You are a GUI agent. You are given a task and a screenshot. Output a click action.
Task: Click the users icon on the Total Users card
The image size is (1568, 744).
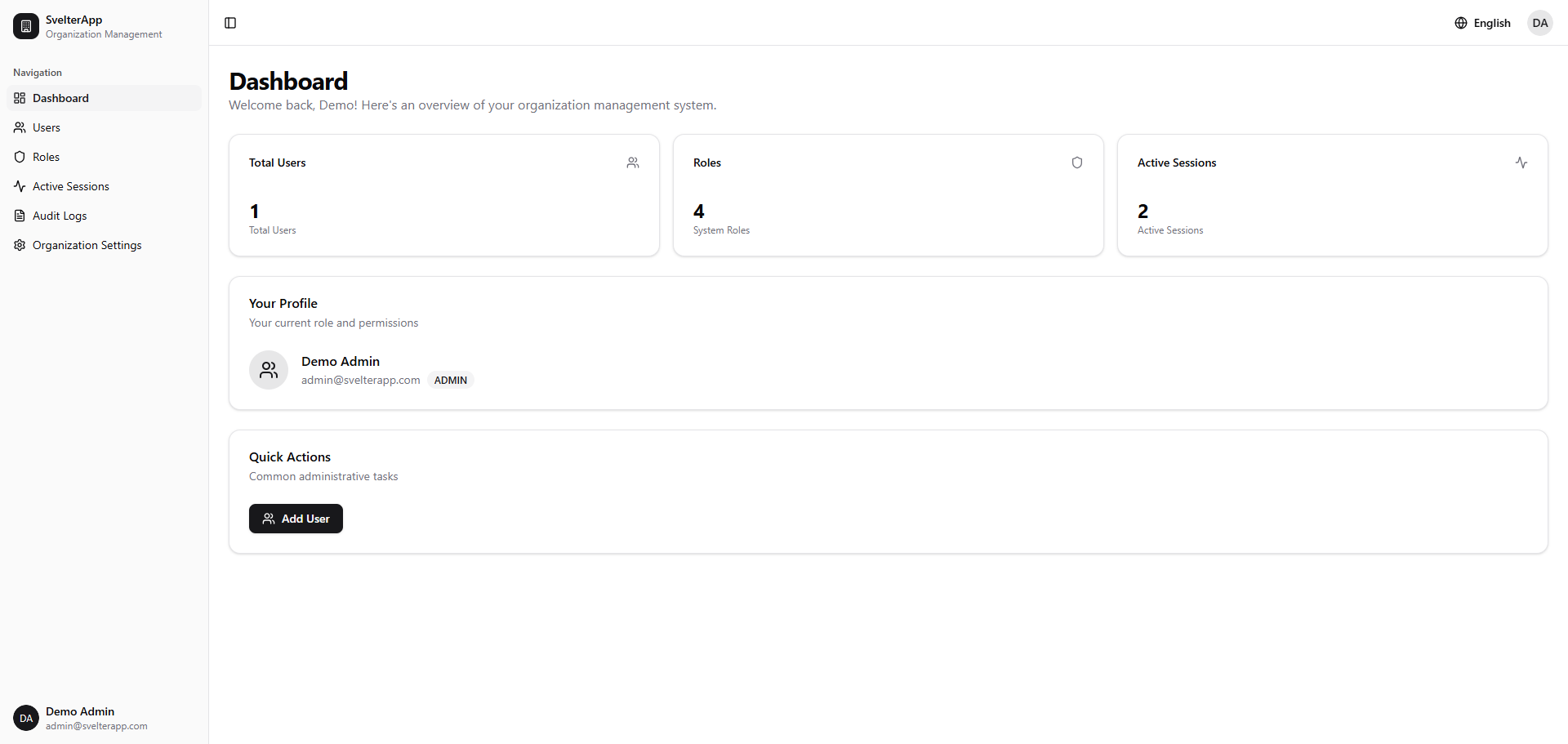coord(632,163)
